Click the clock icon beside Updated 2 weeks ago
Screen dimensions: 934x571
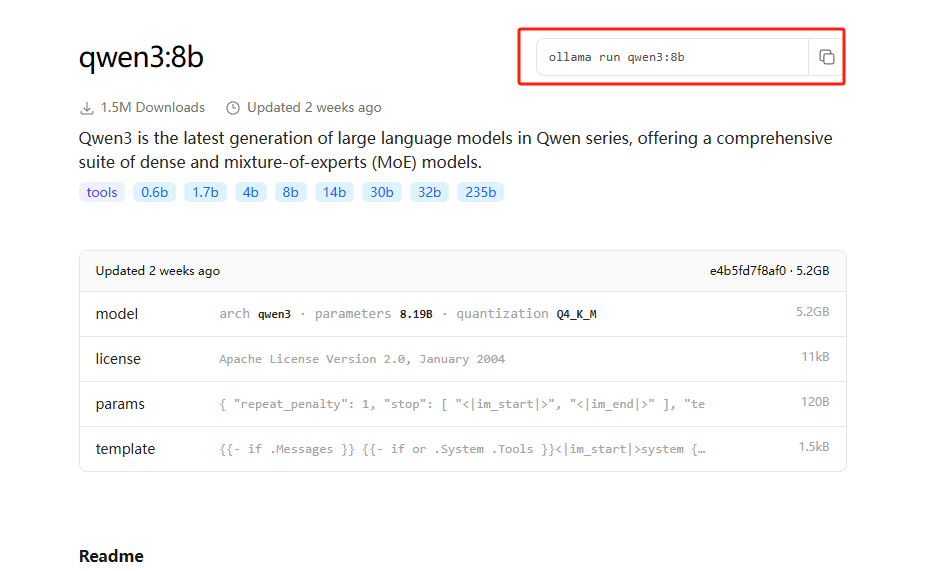pos(233,108)
